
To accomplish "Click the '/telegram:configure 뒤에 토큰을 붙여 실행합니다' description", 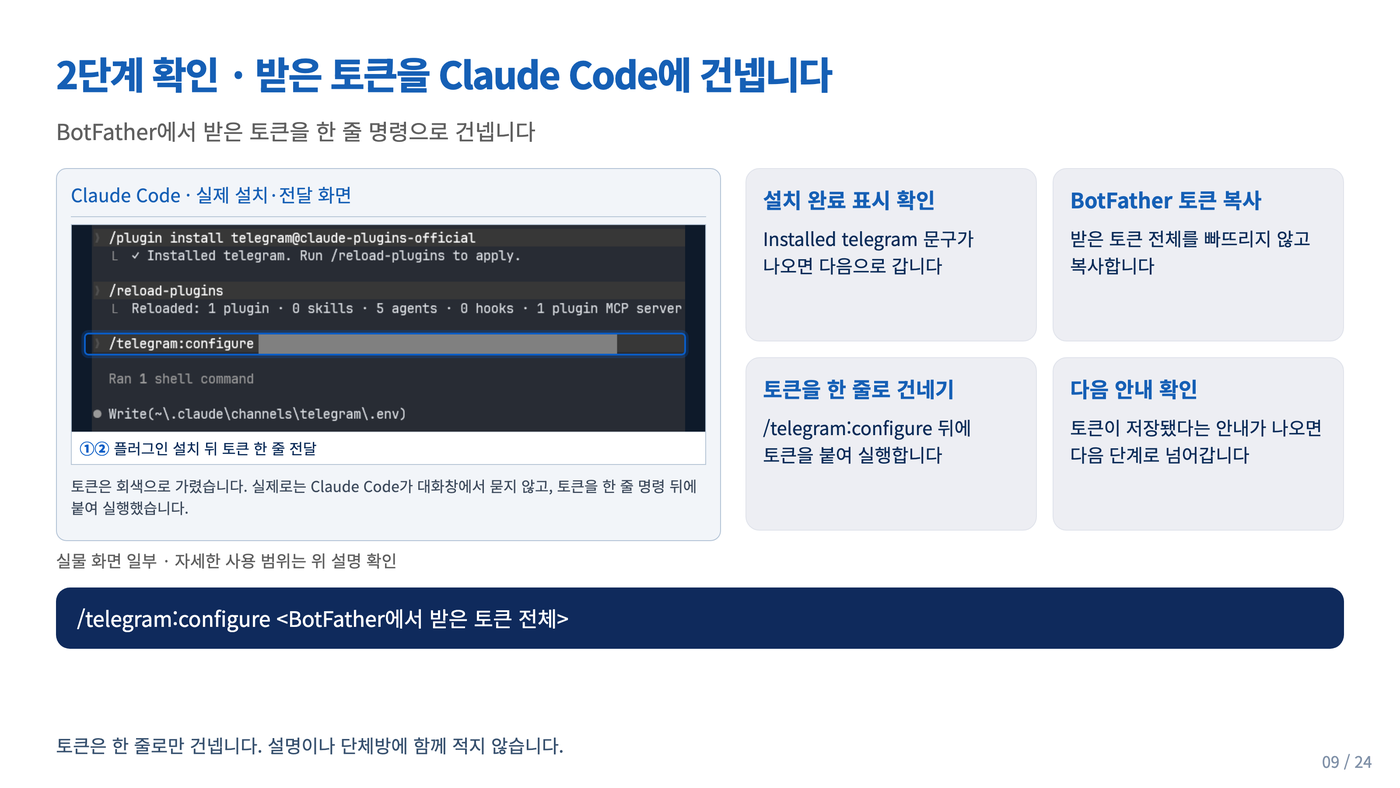I will click(867, 442).
